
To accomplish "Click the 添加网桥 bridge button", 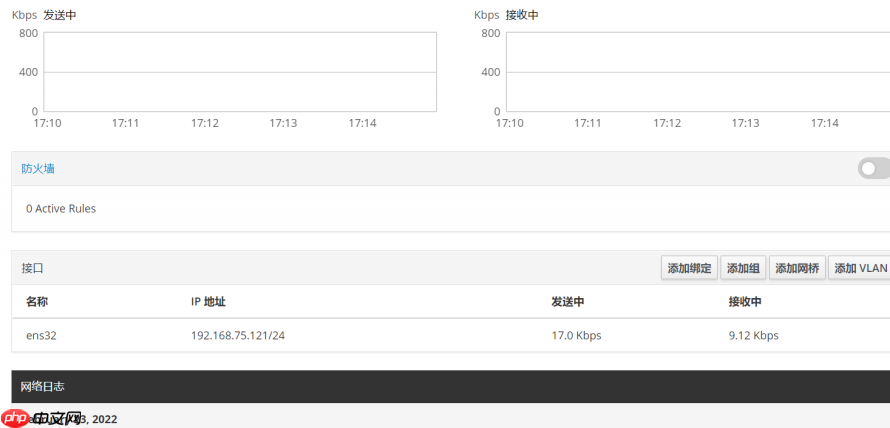I will 797,268.
